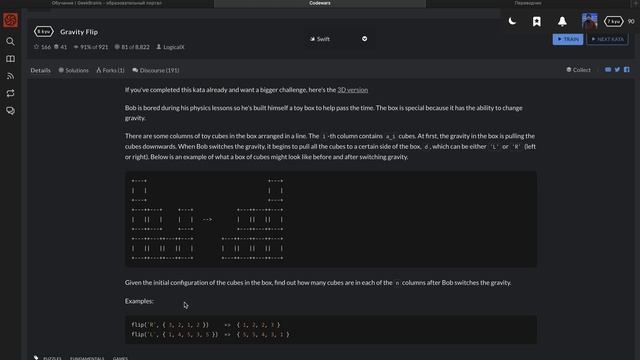Image resolution: width=640 pixels, height=360 pixels.
Task: Click the 91% of 921 satisfaction rating
Action: pos(91,47)
